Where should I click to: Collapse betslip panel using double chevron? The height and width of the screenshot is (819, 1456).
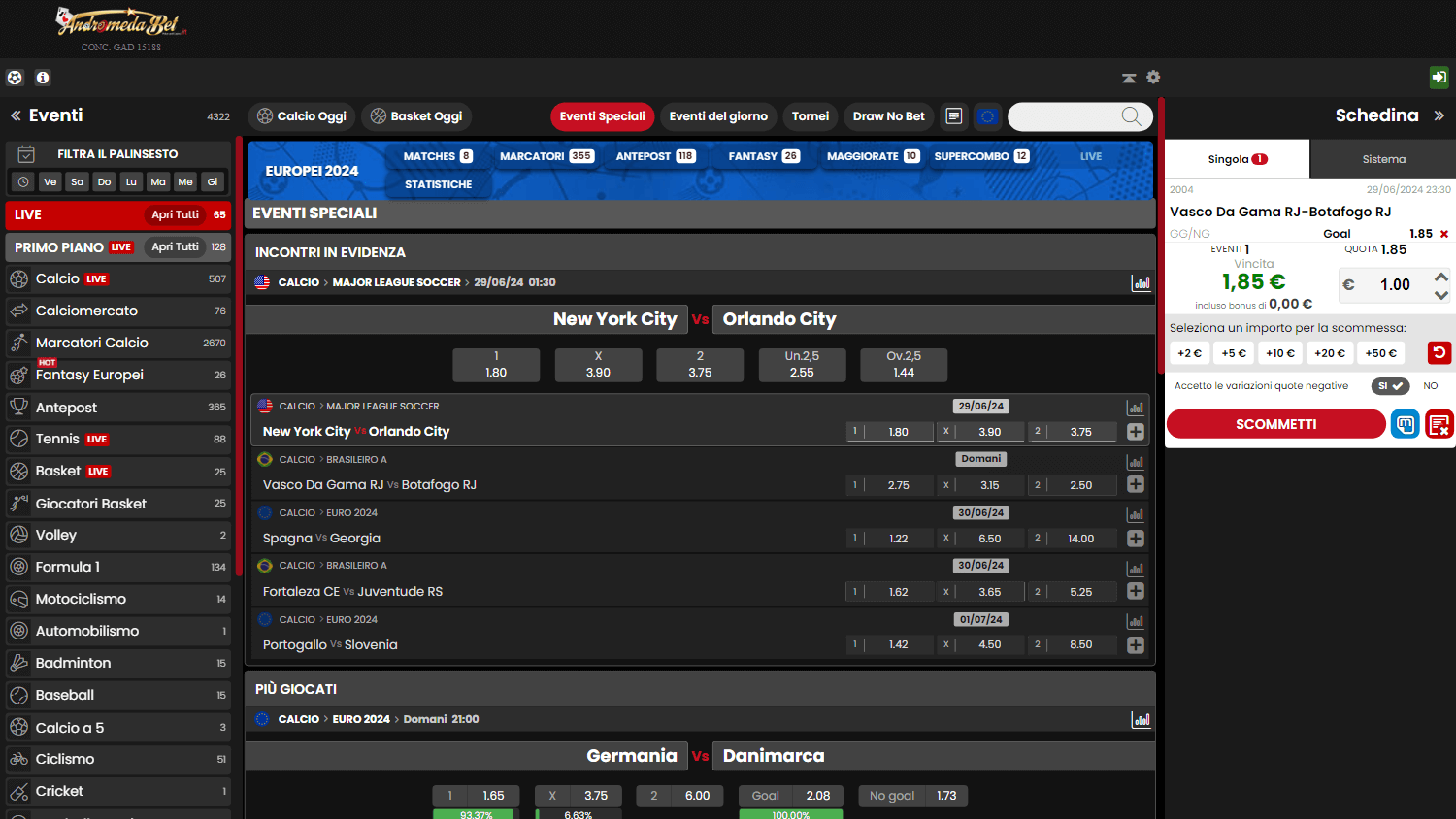(x=1439, y=115)
